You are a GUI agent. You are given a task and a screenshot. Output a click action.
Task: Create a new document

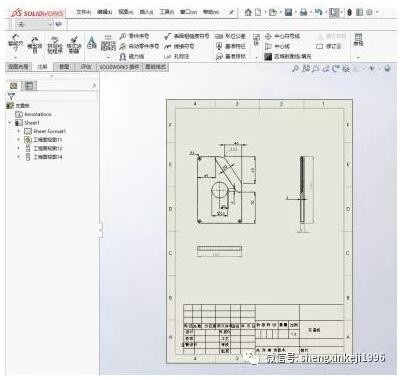tap(258, 12)
